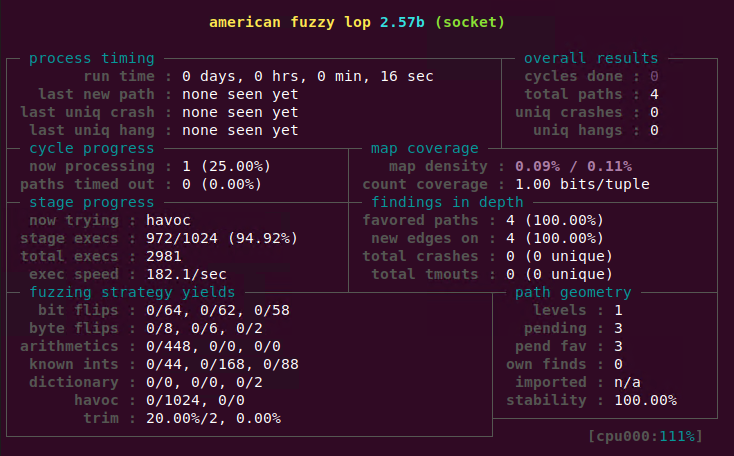This screenshot has height=456, width=734.
Task: Click the trim value '20.00%/2, 0.00%'
Action: coord(213,419)
